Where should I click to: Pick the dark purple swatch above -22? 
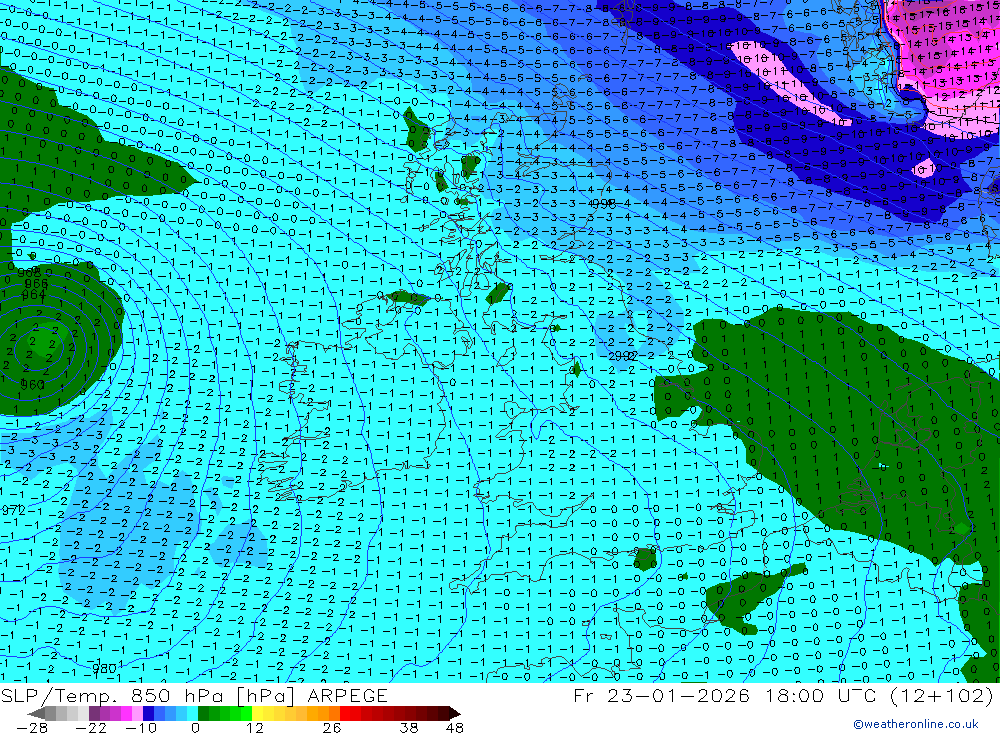click(x=94, y=713)
